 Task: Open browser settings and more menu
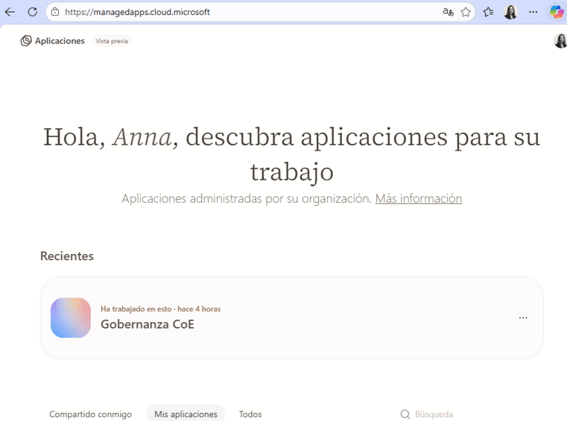coord(533,12)
